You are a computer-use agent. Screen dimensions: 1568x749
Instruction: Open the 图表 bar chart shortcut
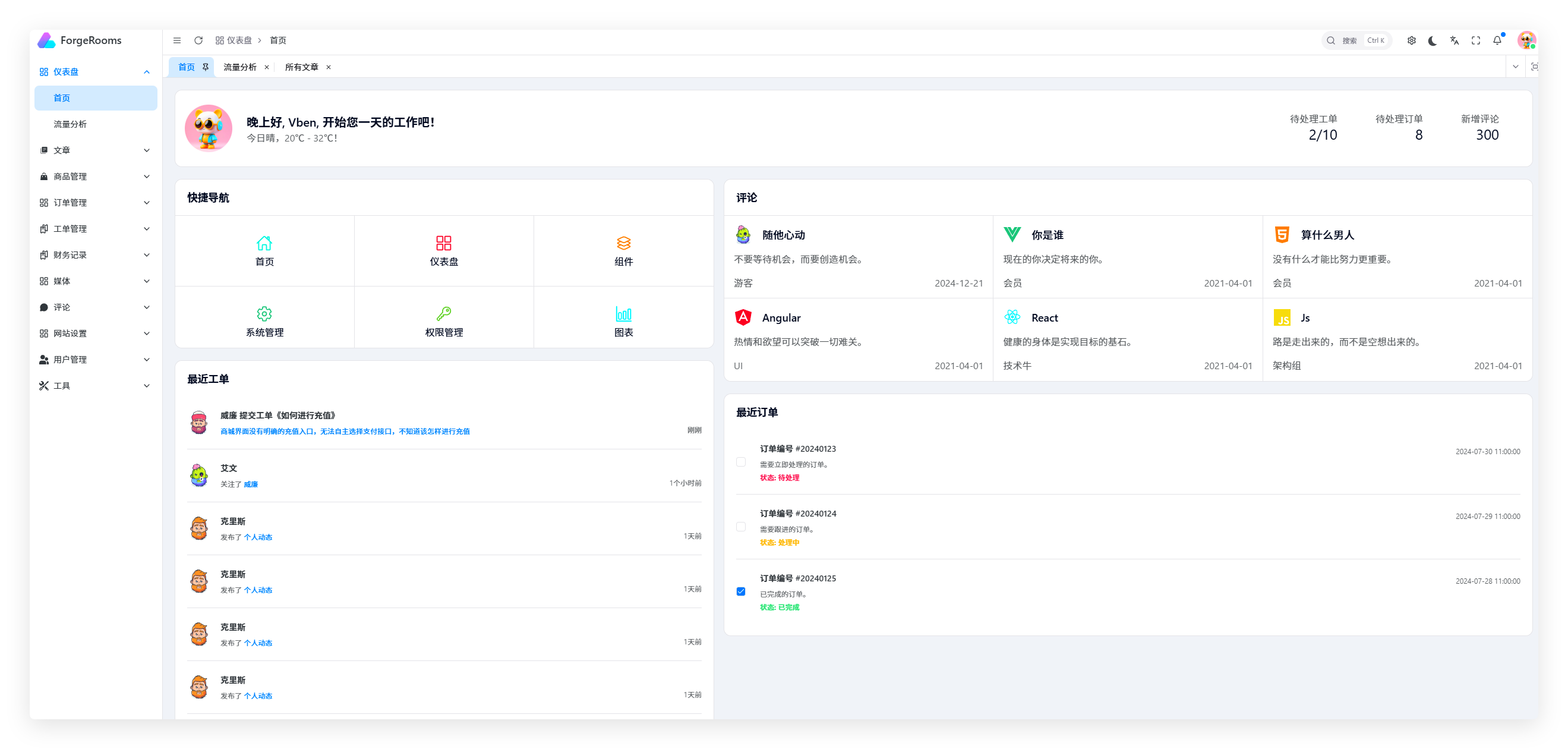[x=623, y=314]
